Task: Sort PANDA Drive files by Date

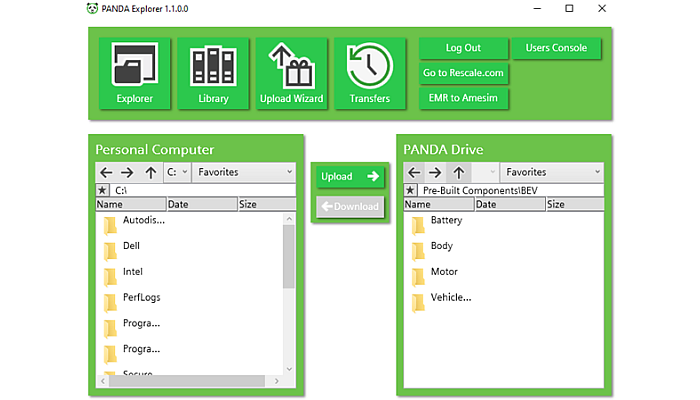Action: tap(510, 204)
